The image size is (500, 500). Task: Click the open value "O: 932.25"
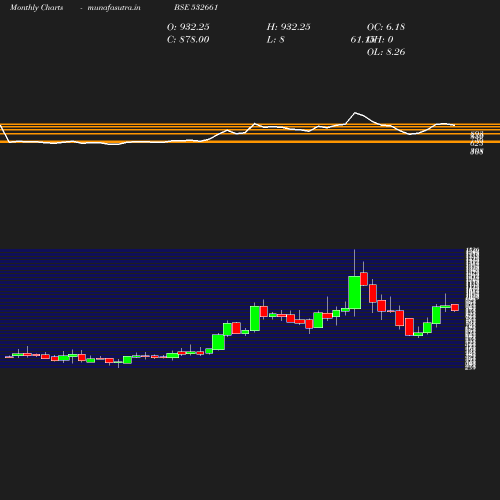pyautogui.click(x=188, y=27)
